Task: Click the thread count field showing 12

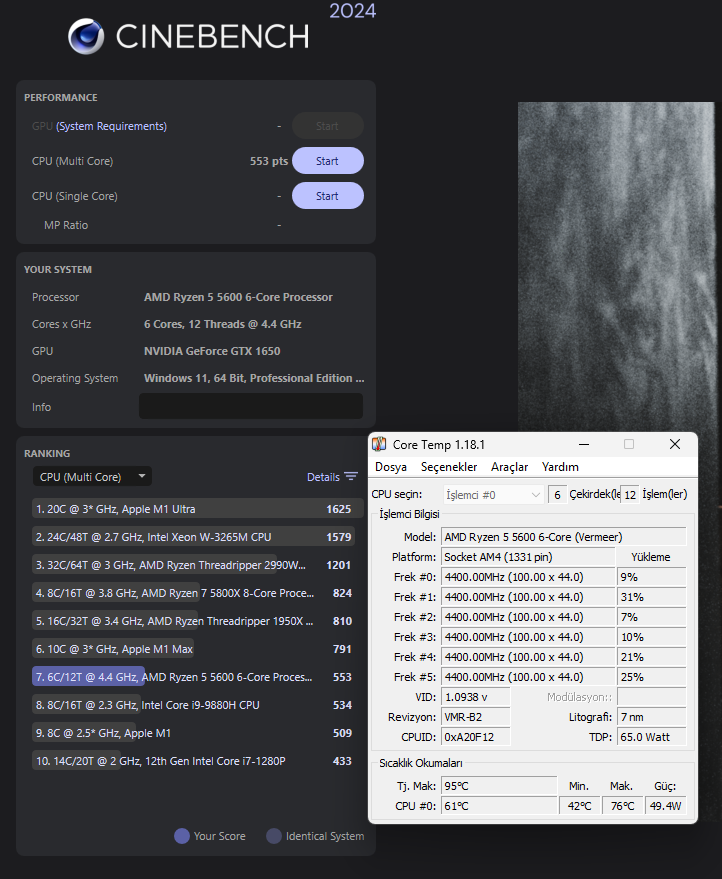Action: (630, 495)
